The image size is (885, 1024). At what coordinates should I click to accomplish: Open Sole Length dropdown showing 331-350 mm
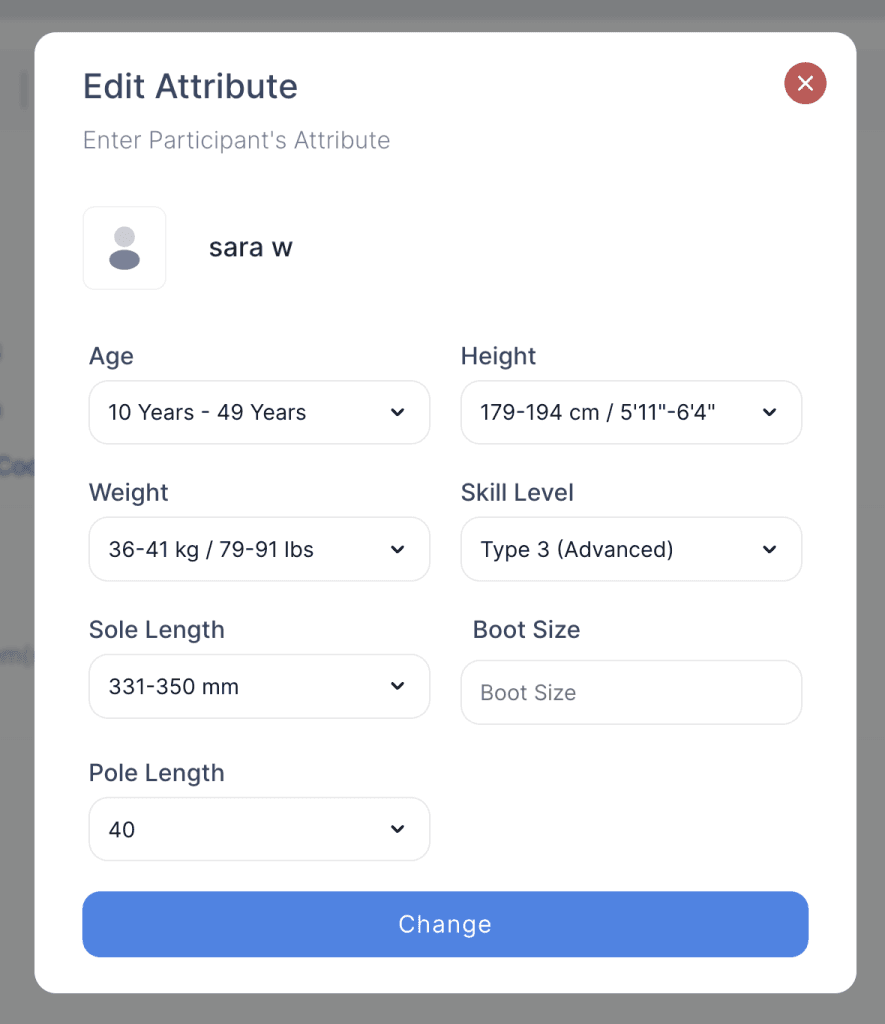click(240, 686)
